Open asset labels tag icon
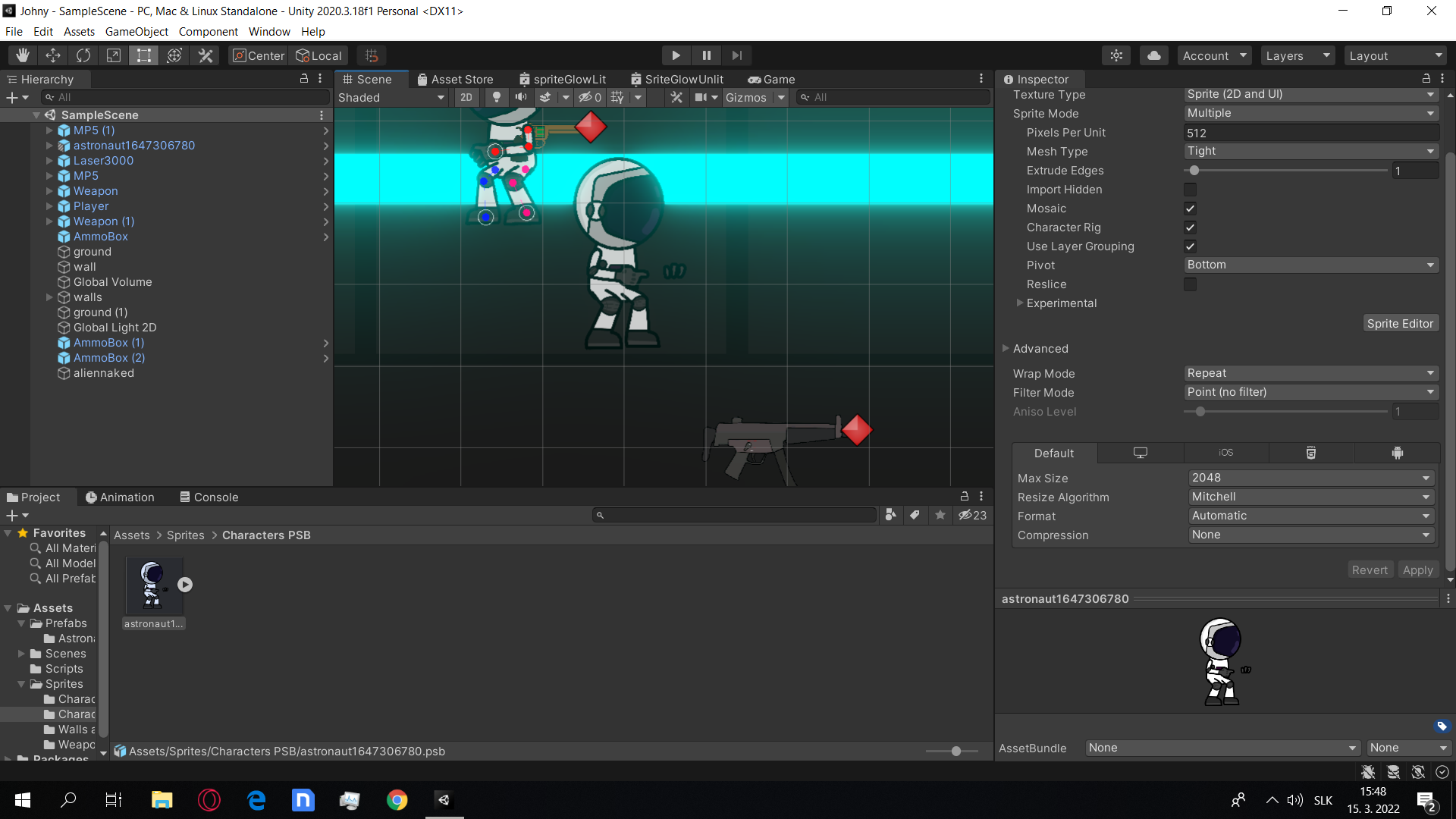Viewport: 1456px width, 819px height. [x=1442, y=726]
